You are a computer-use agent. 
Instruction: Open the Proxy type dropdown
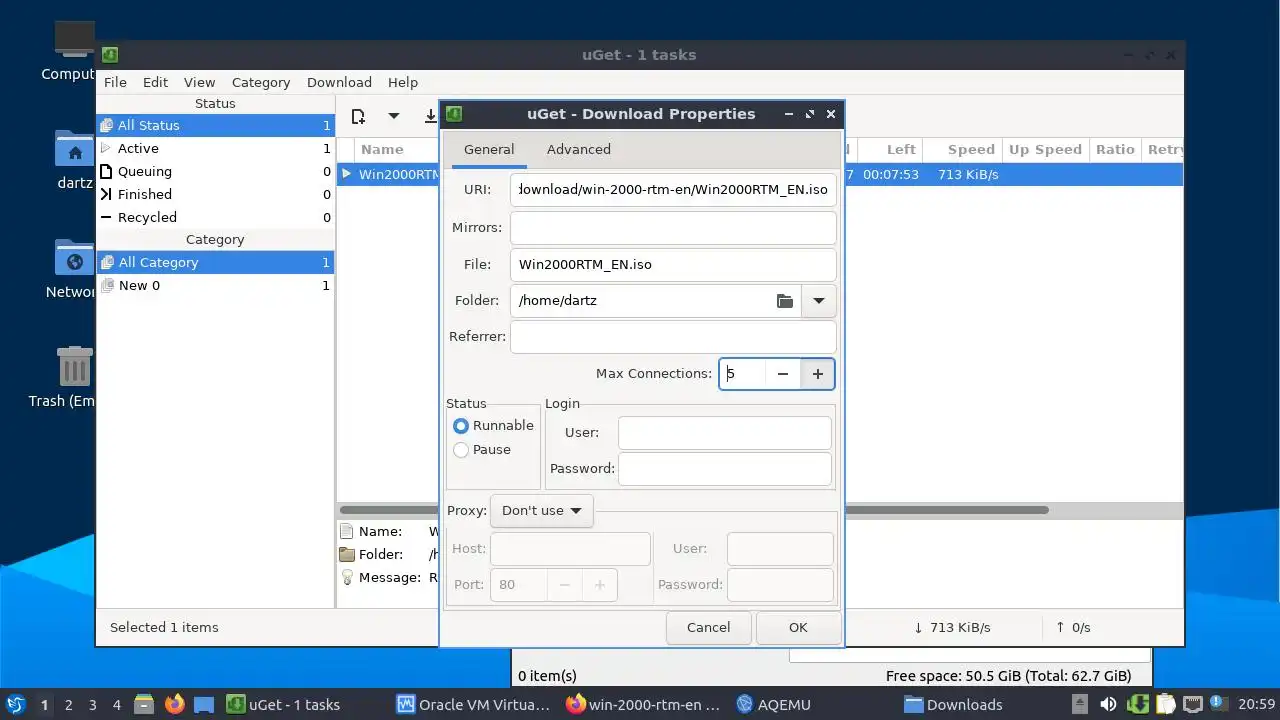541,511
